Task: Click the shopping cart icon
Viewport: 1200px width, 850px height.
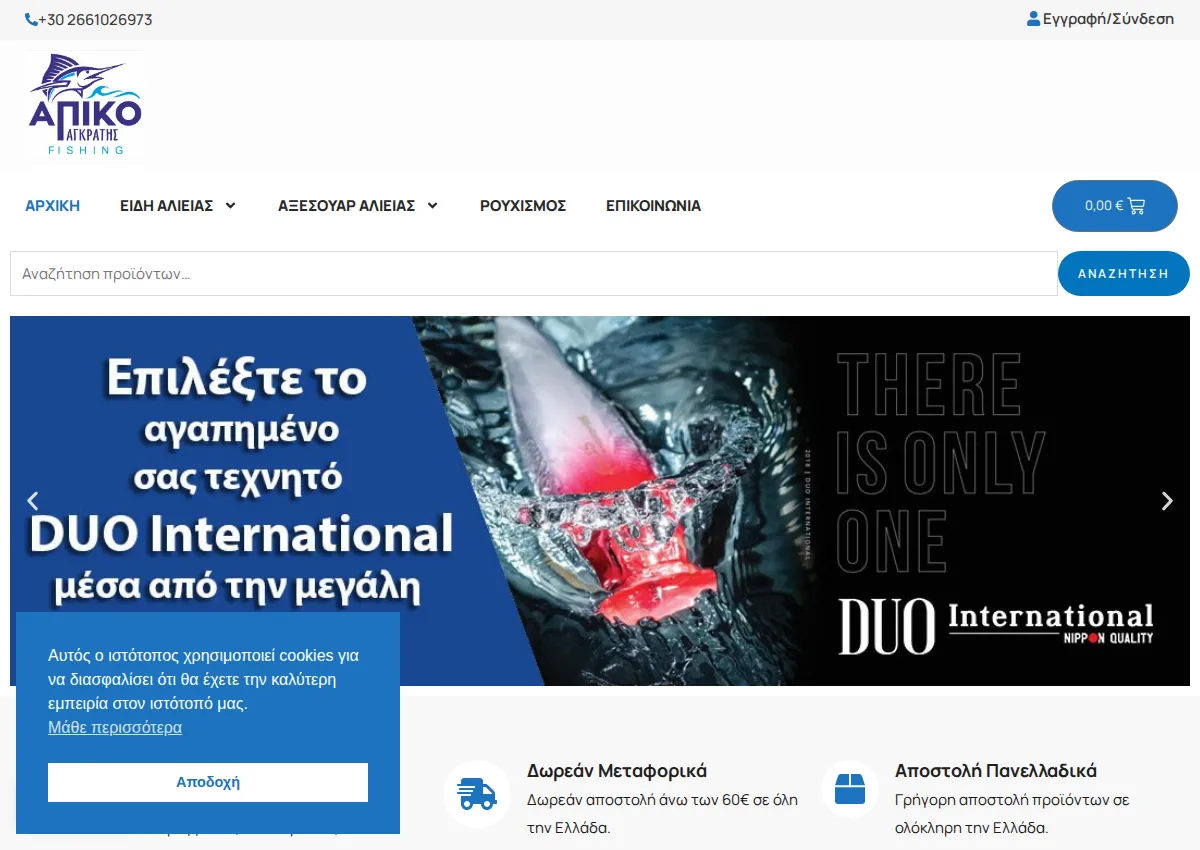Action: tap(1136, 206)
